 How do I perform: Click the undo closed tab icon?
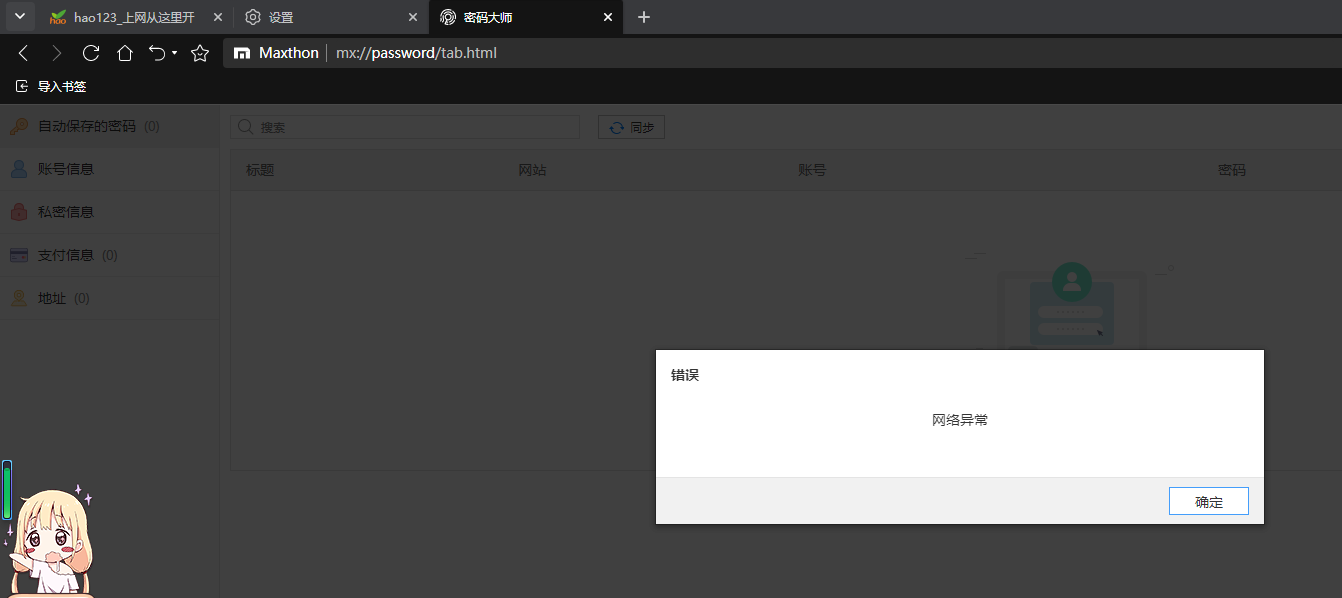(157, 53)
